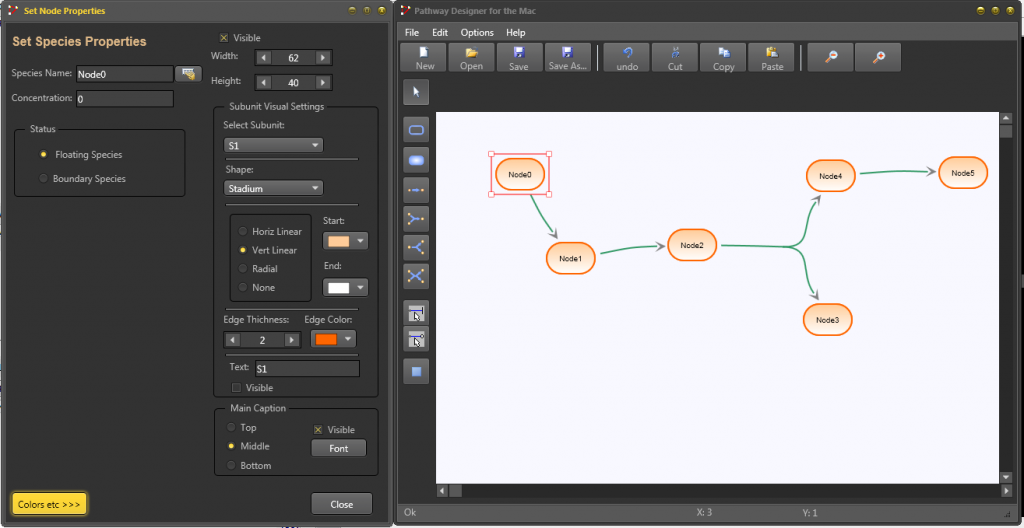Set Main Caption position to Bottom
1024x528 pixels.
tap(231, 465)
